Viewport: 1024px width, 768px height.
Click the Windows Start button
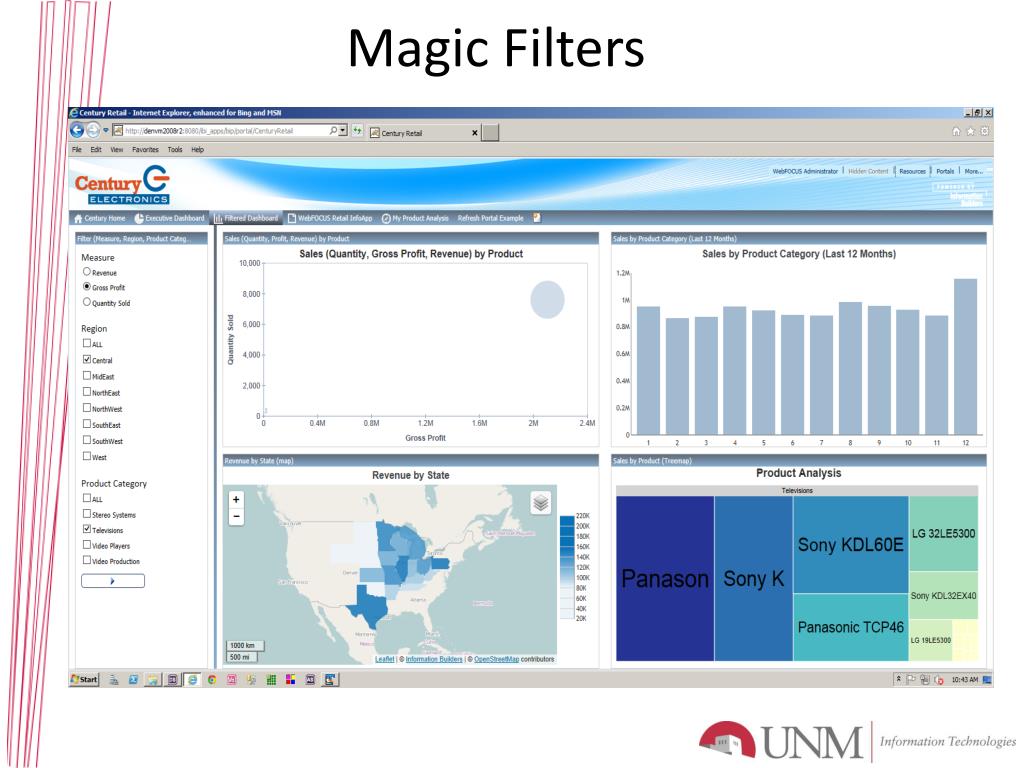click(84, 679)
